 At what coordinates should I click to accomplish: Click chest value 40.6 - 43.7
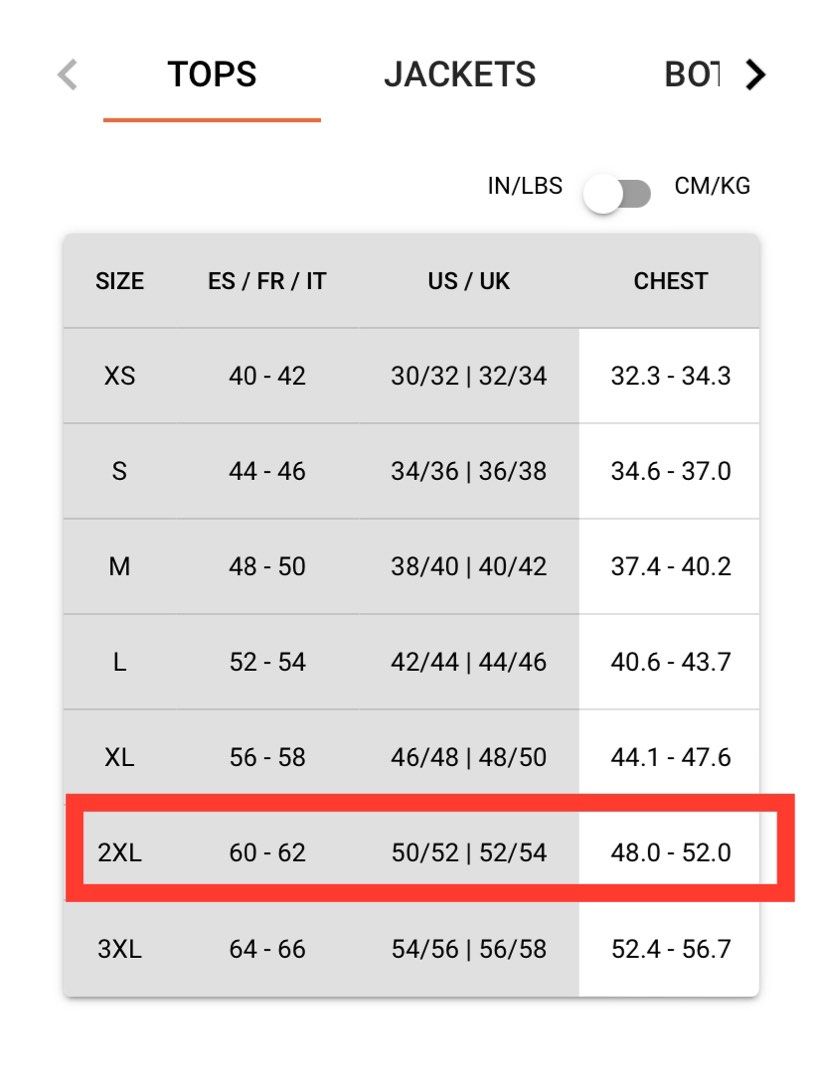point(670,662)
